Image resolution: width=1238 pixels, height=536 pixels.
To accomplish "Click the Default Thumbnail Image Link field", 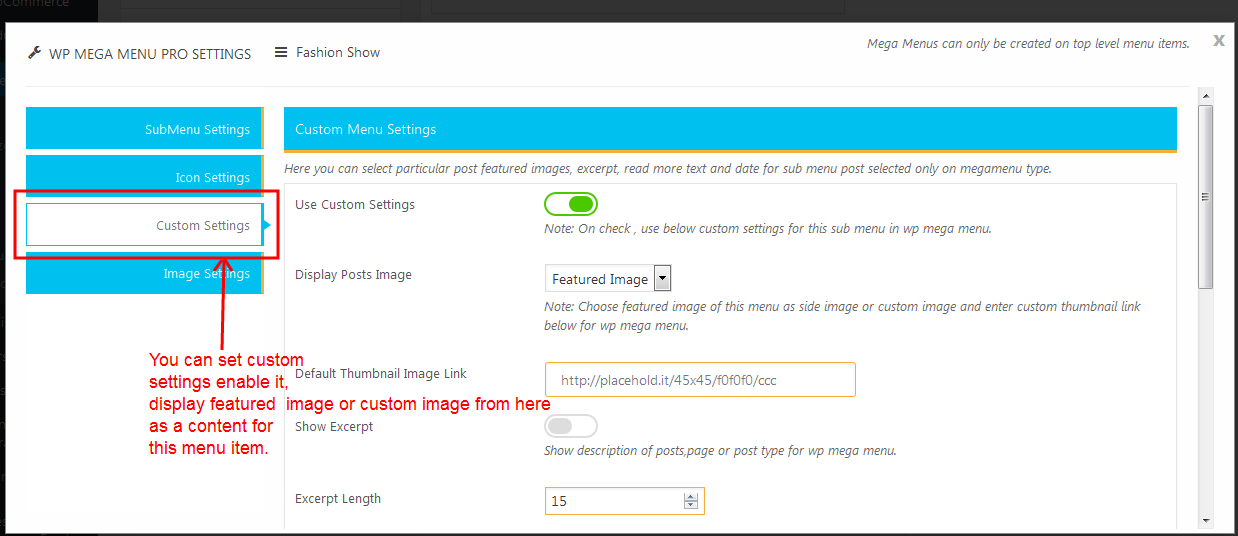I will pyautogui.click(x=700, y=380).
